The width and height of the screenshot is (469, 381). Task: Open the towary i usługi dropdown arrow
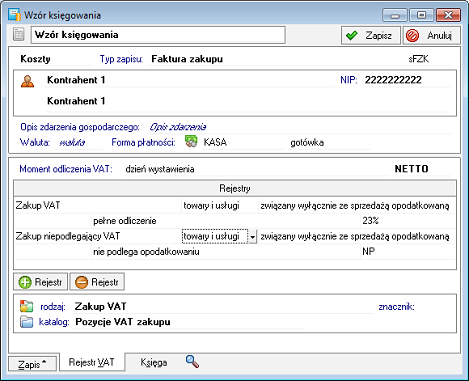click(x=252, y=237)
